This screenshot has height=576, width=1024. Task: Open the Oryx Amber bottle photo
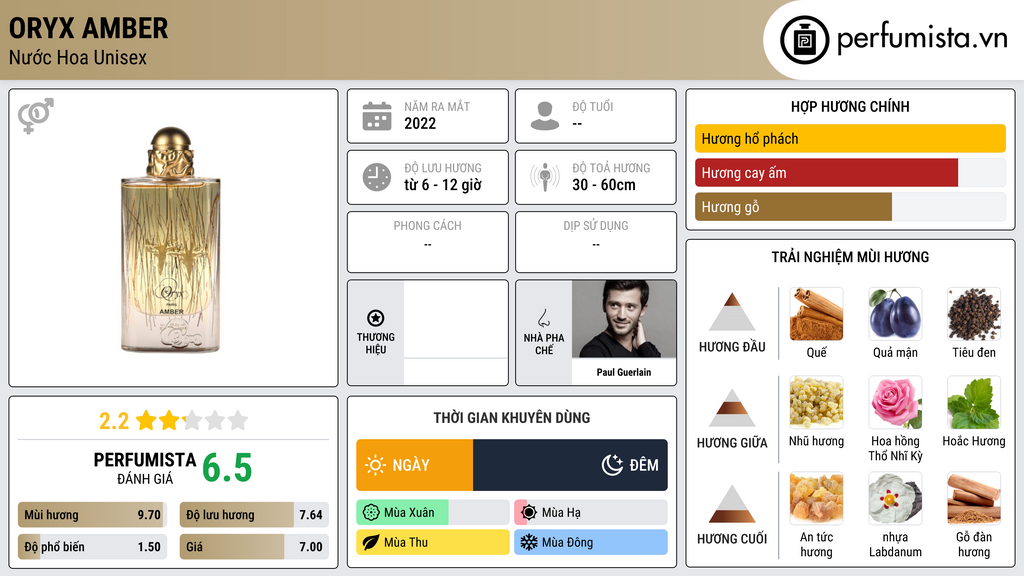(x=171, y=240)
